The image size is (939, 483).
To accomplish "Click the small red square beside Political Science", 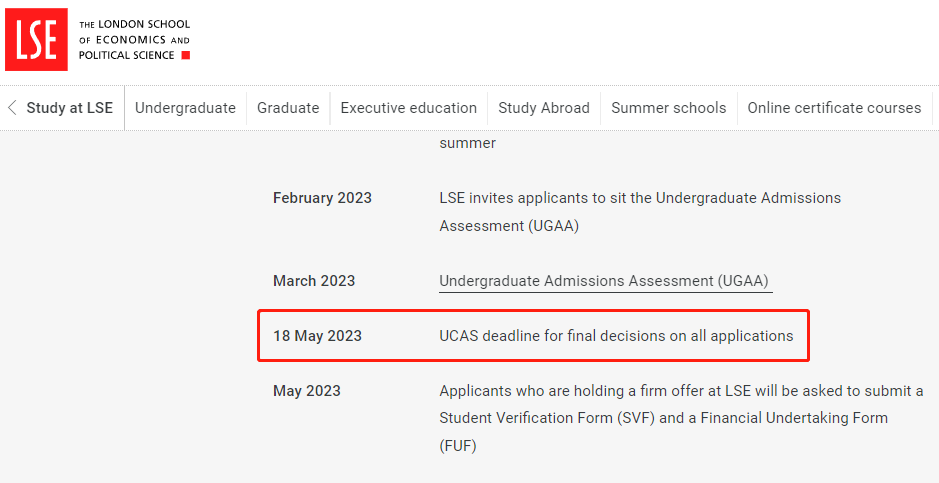I will tap(186, 55).
